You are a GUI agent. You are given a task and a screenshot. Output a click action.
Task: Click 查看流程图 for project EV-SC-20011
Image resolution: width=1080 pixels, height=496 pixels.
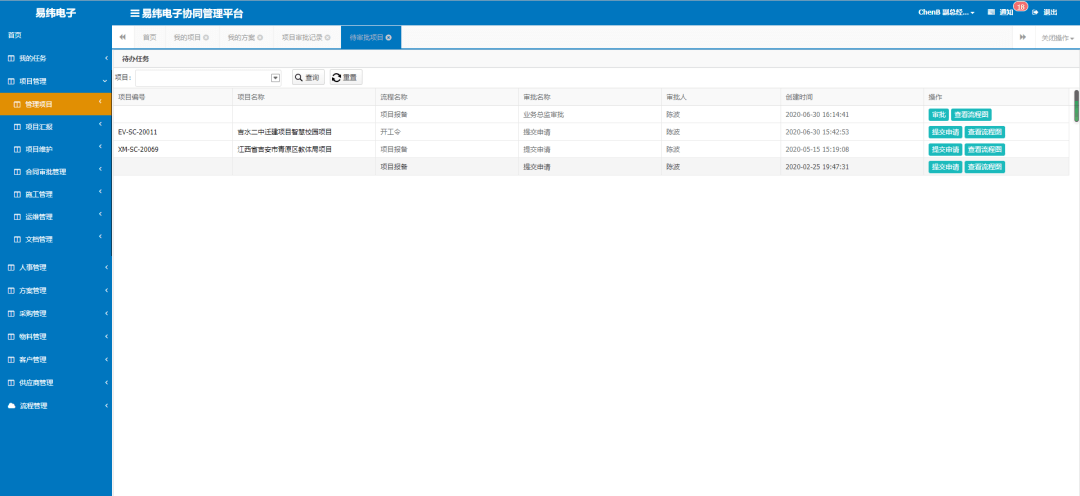984,132
